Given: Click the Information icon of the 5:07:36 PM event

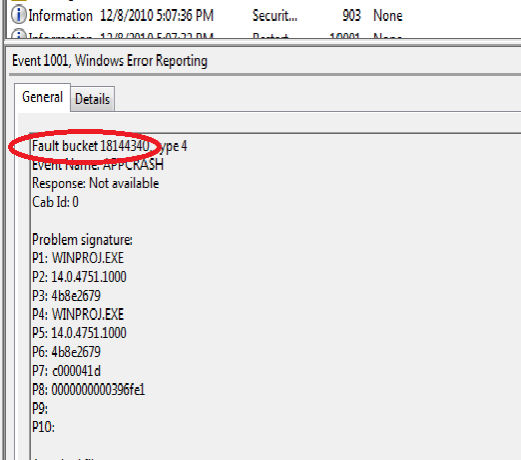Looking at the screenshot, I should coord(19,15).
